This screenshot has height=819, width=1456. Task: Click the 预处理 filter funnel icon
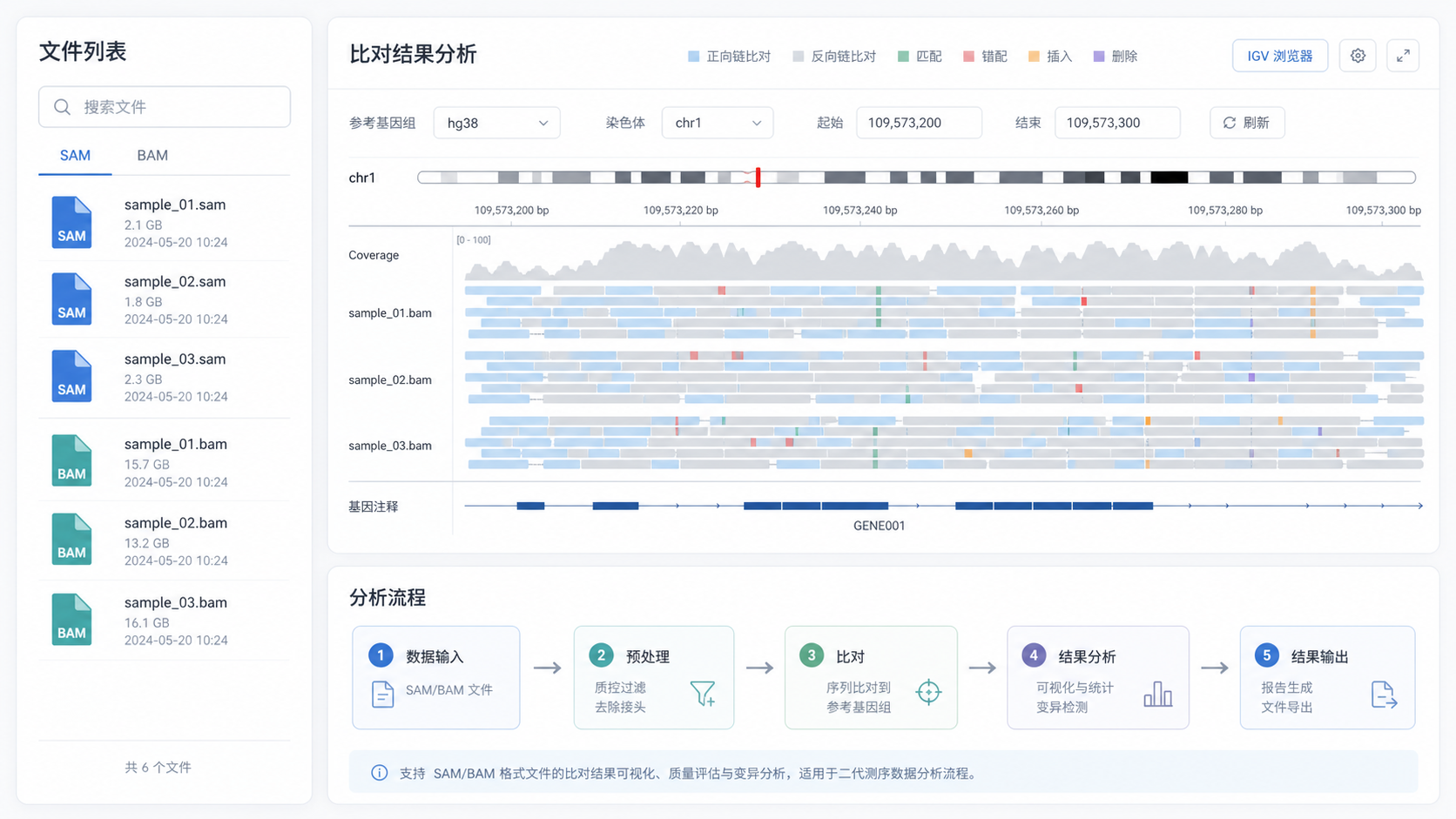(x=703, y=693)
